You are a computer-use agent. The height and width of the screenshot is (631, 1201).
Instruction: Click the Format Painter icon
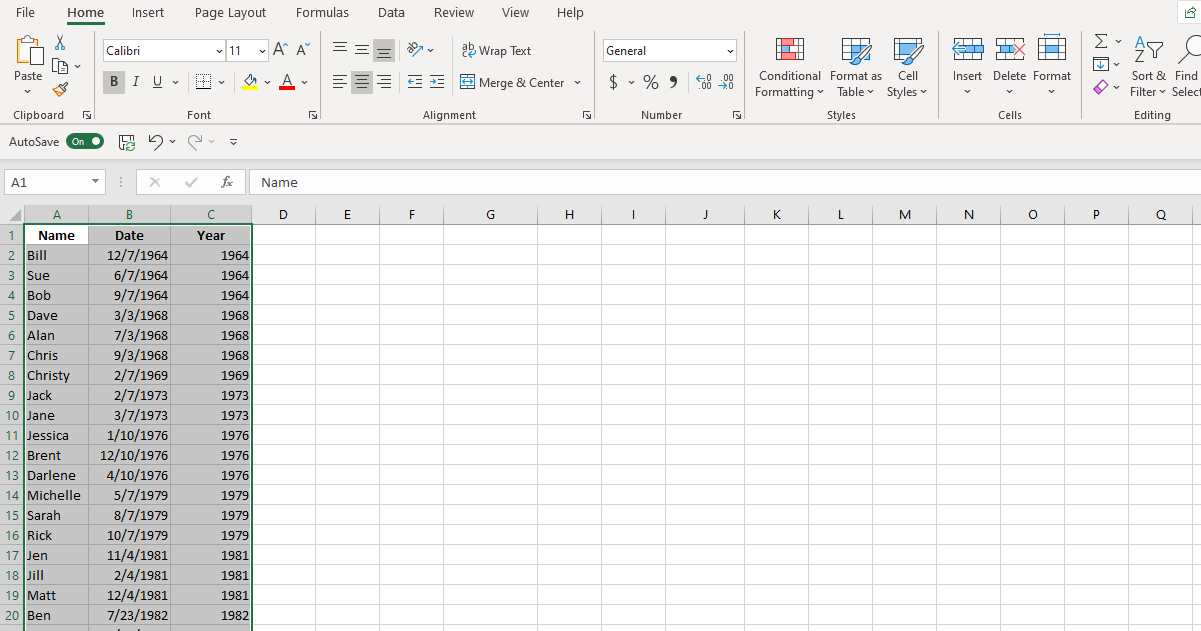(60, 88)
